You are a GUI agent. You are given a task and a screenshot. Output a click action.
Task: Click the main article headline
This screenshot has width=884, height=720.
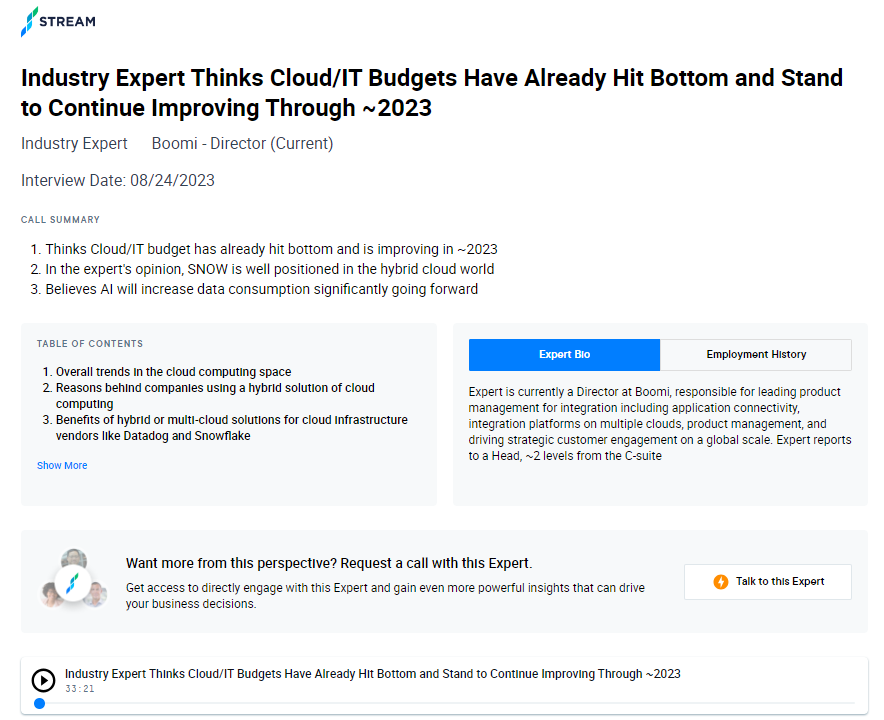click(432, 93)
